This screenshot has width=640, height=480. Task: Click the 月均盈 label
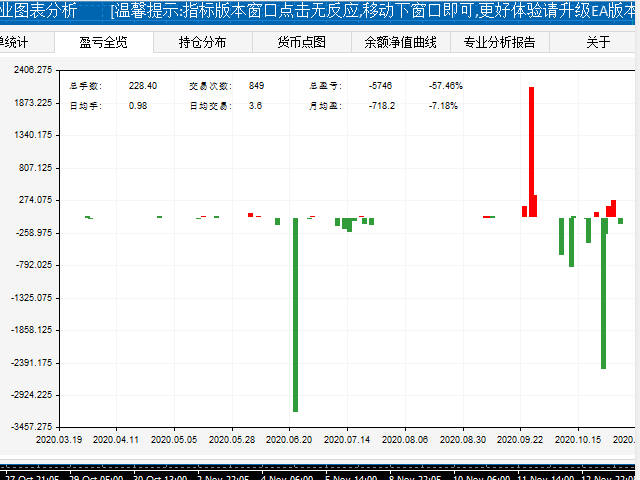click(x=325, y=106)
